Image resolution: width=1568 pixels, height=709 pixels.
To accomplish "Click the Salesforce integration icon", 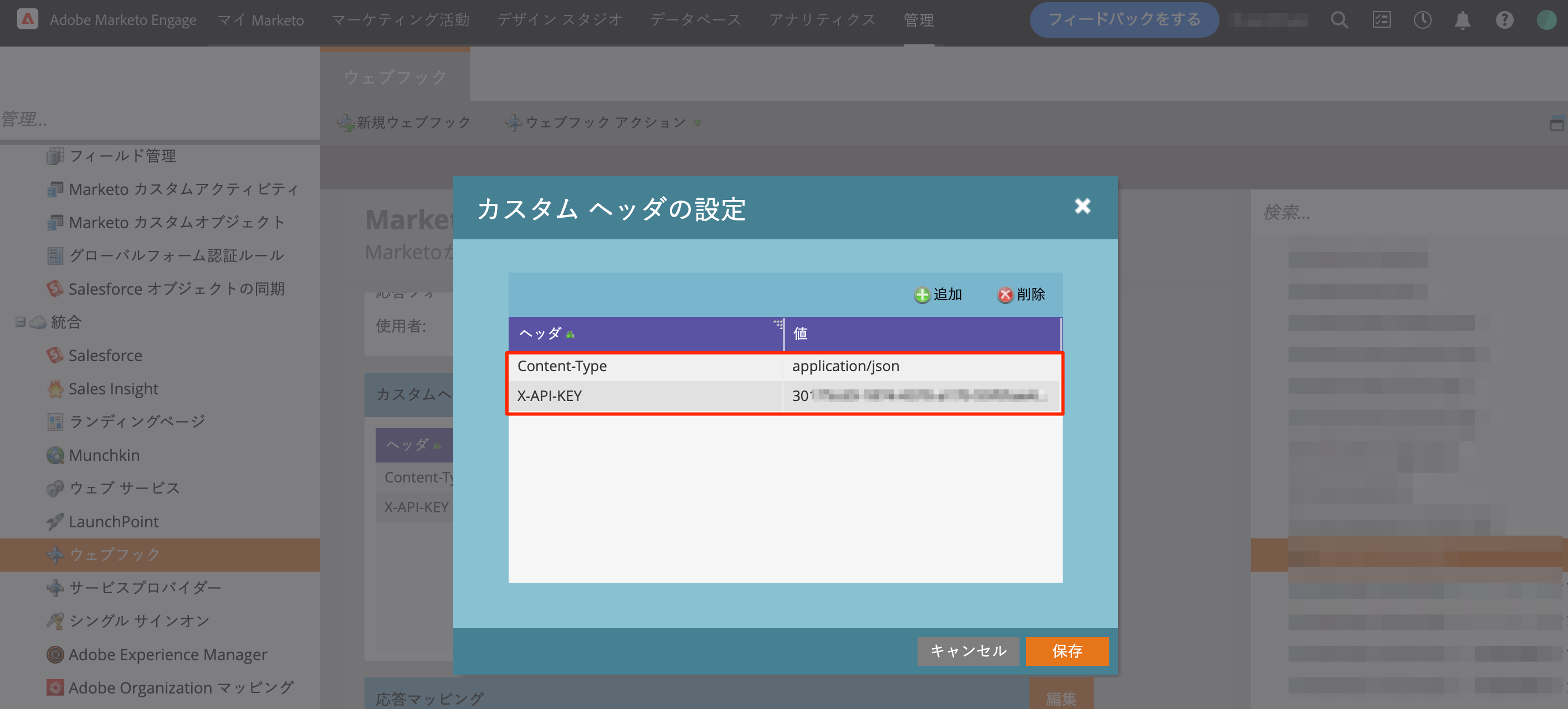I will click(55, 356).
